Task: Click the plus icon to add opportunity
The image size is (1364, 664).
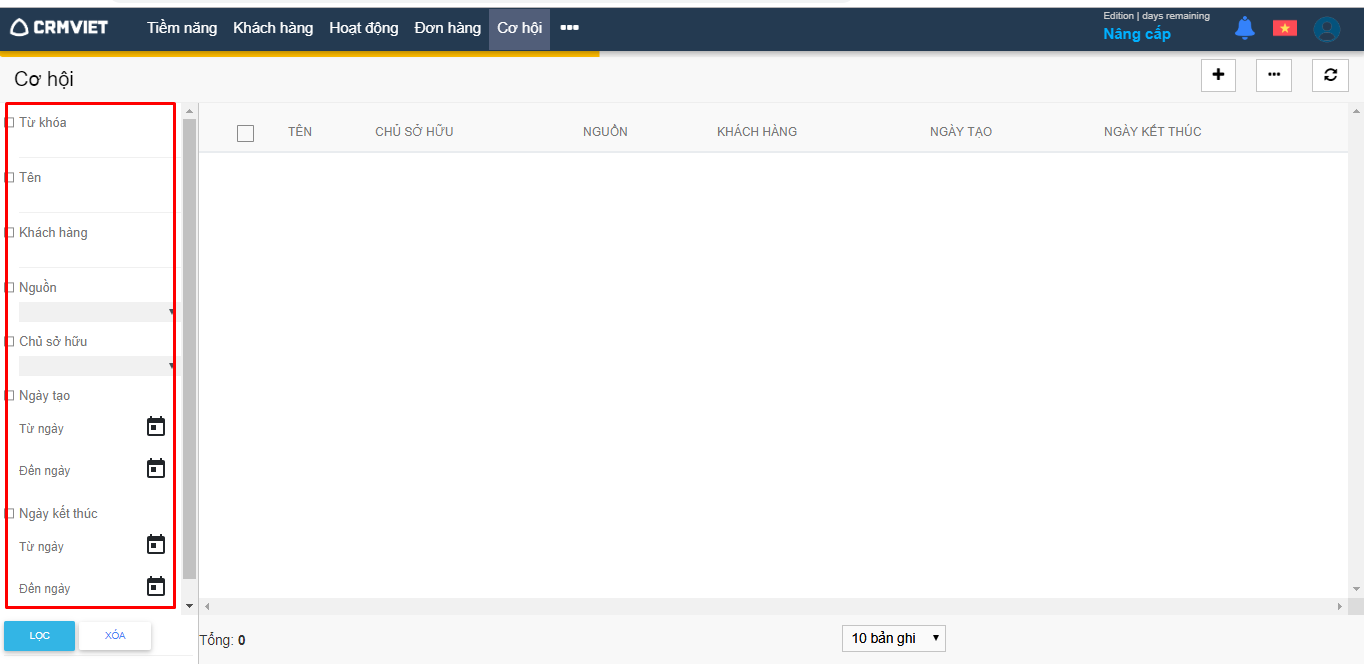Action: pos(1218,75)
